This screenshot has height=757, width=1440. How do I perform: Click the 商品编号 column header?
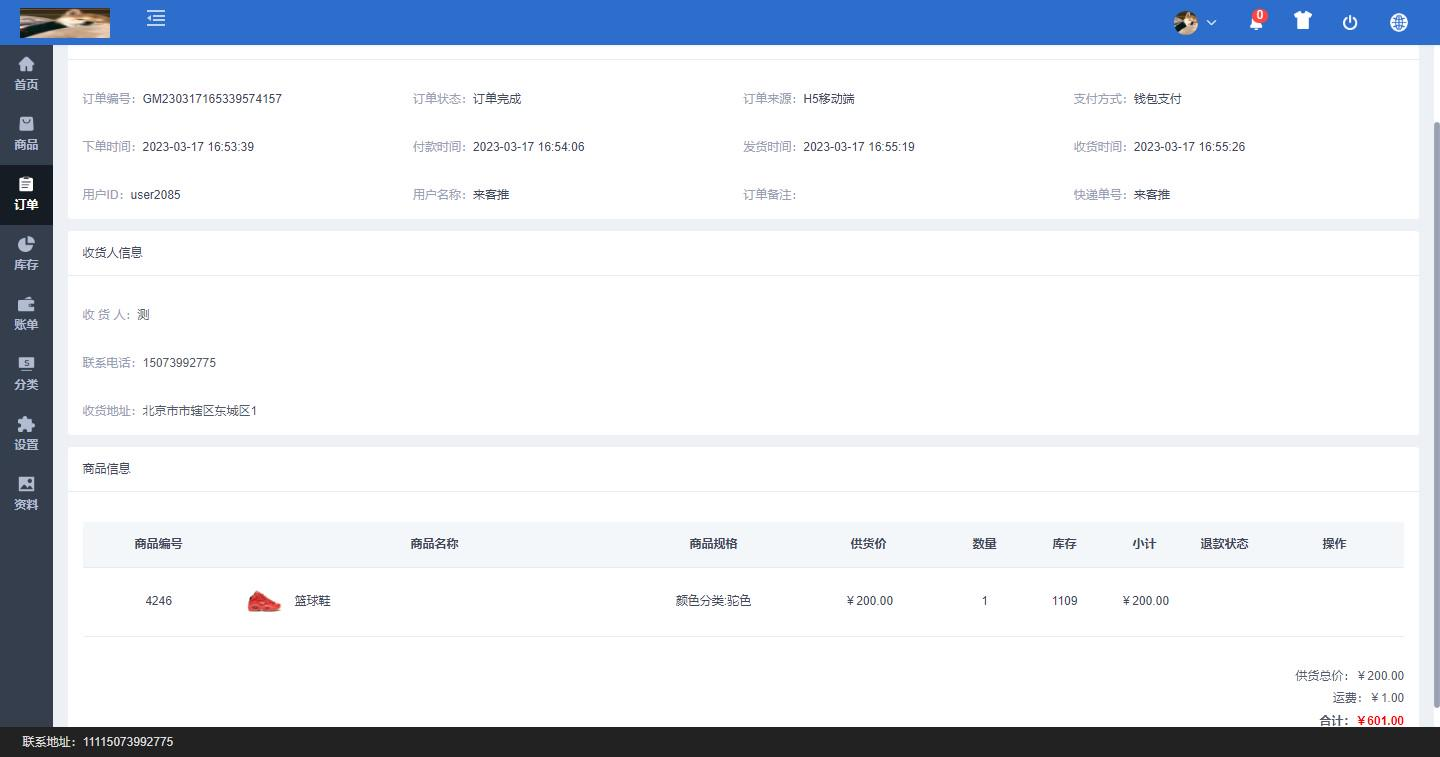(x=159, y=544)
